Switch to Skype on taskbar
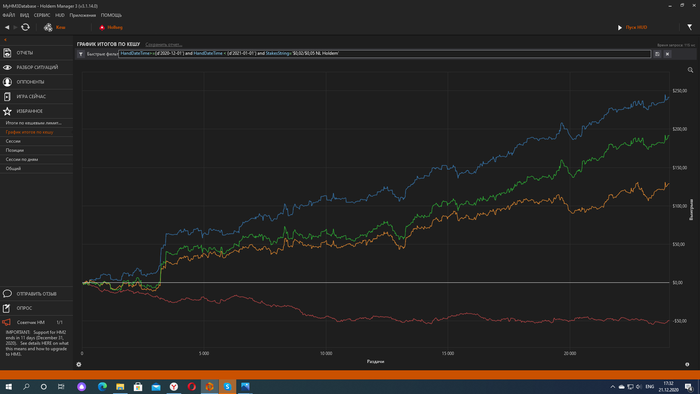 pyautogui.click(x=227, y=386)
